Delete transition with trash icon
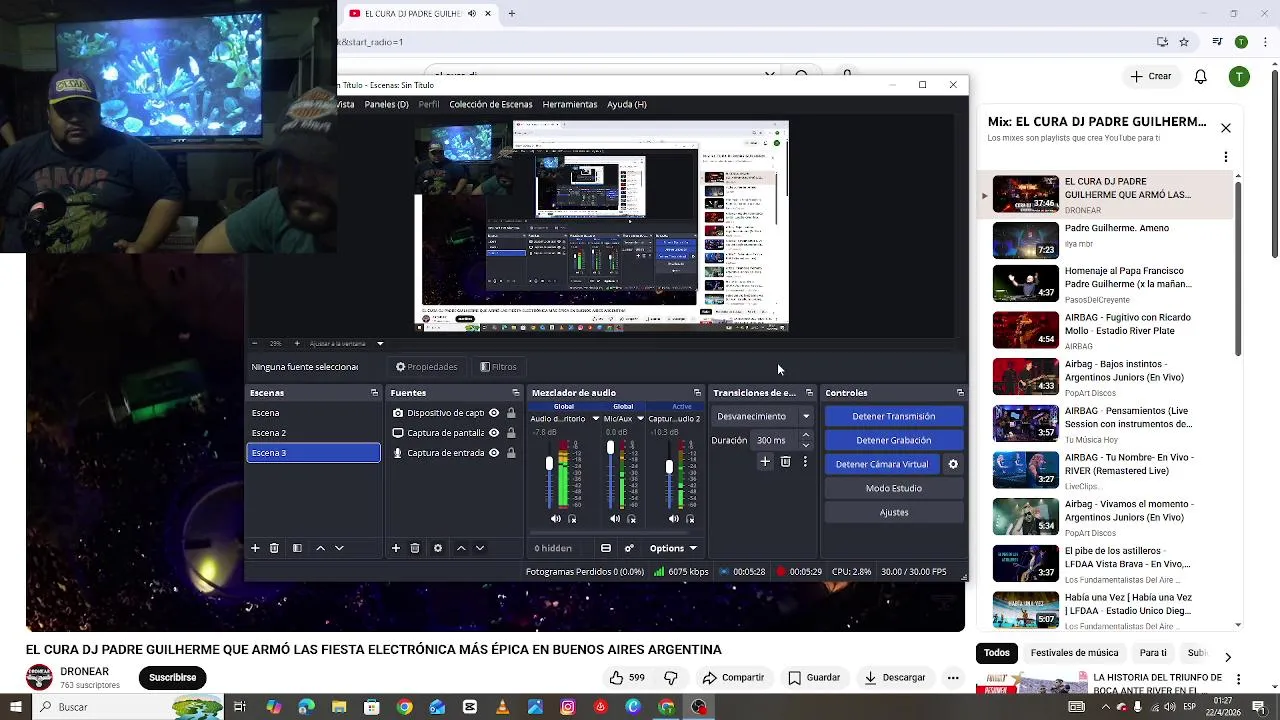This screenshot has height=720, width=1280. coord(785,462)
